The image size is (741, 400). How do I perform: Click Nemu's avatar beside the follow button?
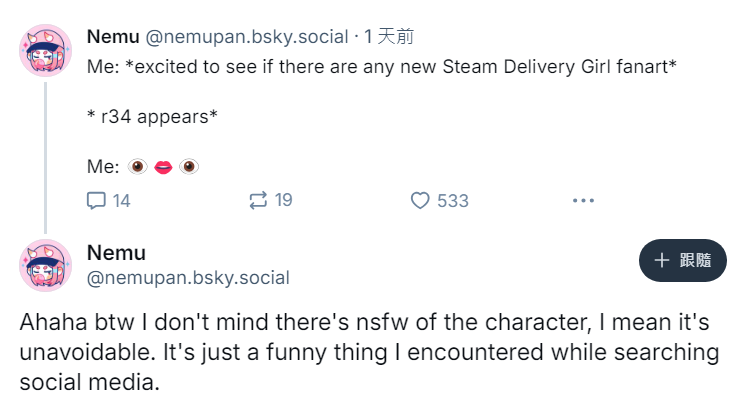[45, 265]
